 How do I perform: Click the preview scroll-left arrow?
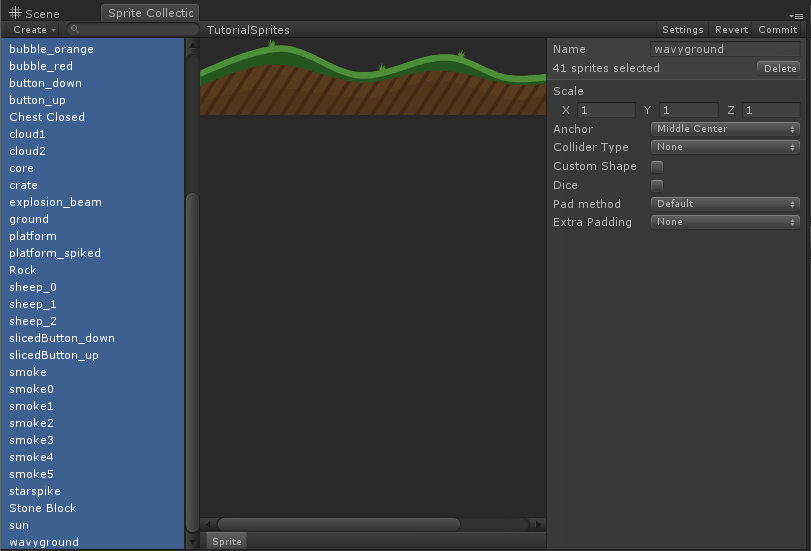point(207,524)
